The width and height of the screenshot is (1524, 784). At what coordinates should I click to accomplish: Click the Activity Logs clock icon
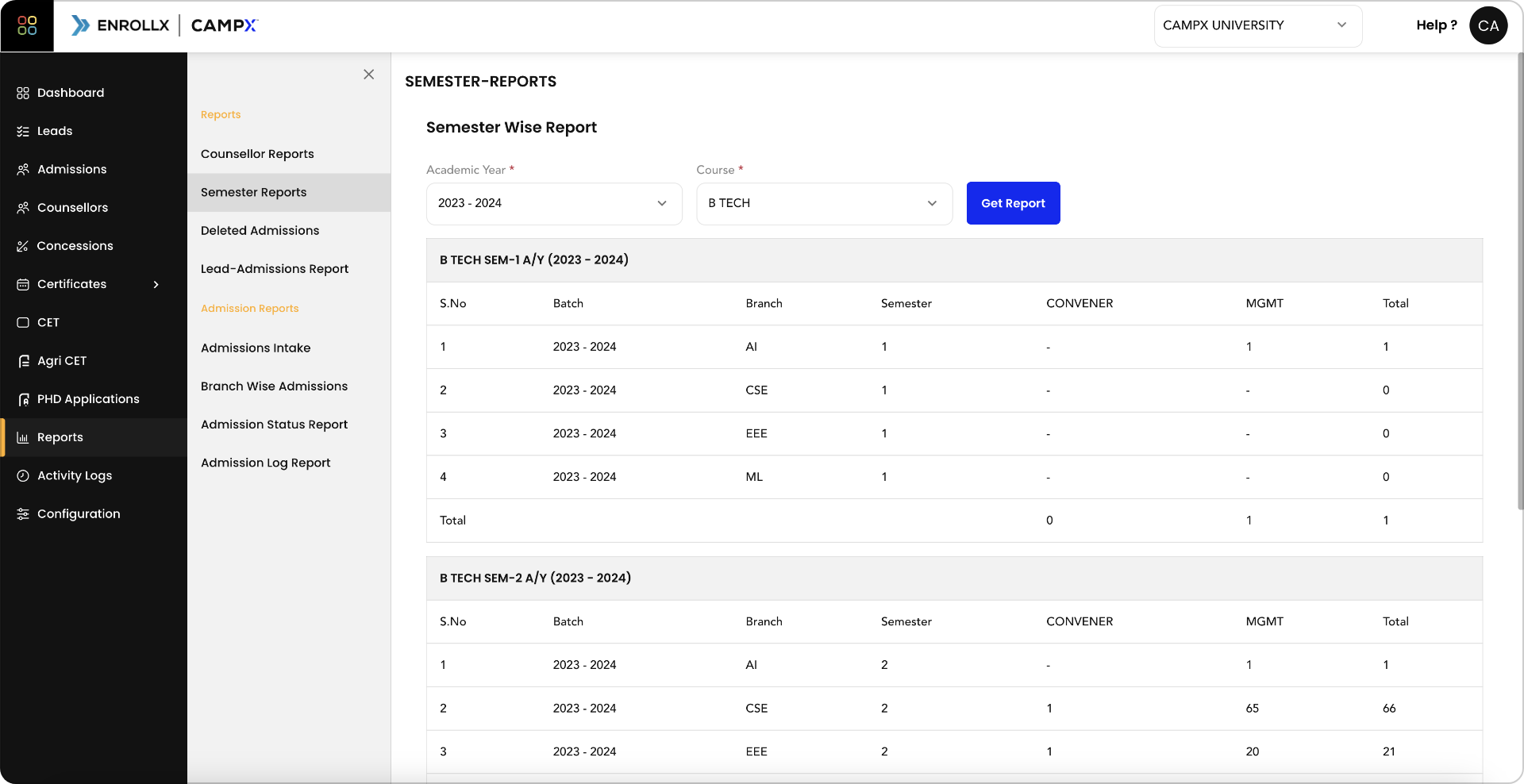[x=23, y=475]
